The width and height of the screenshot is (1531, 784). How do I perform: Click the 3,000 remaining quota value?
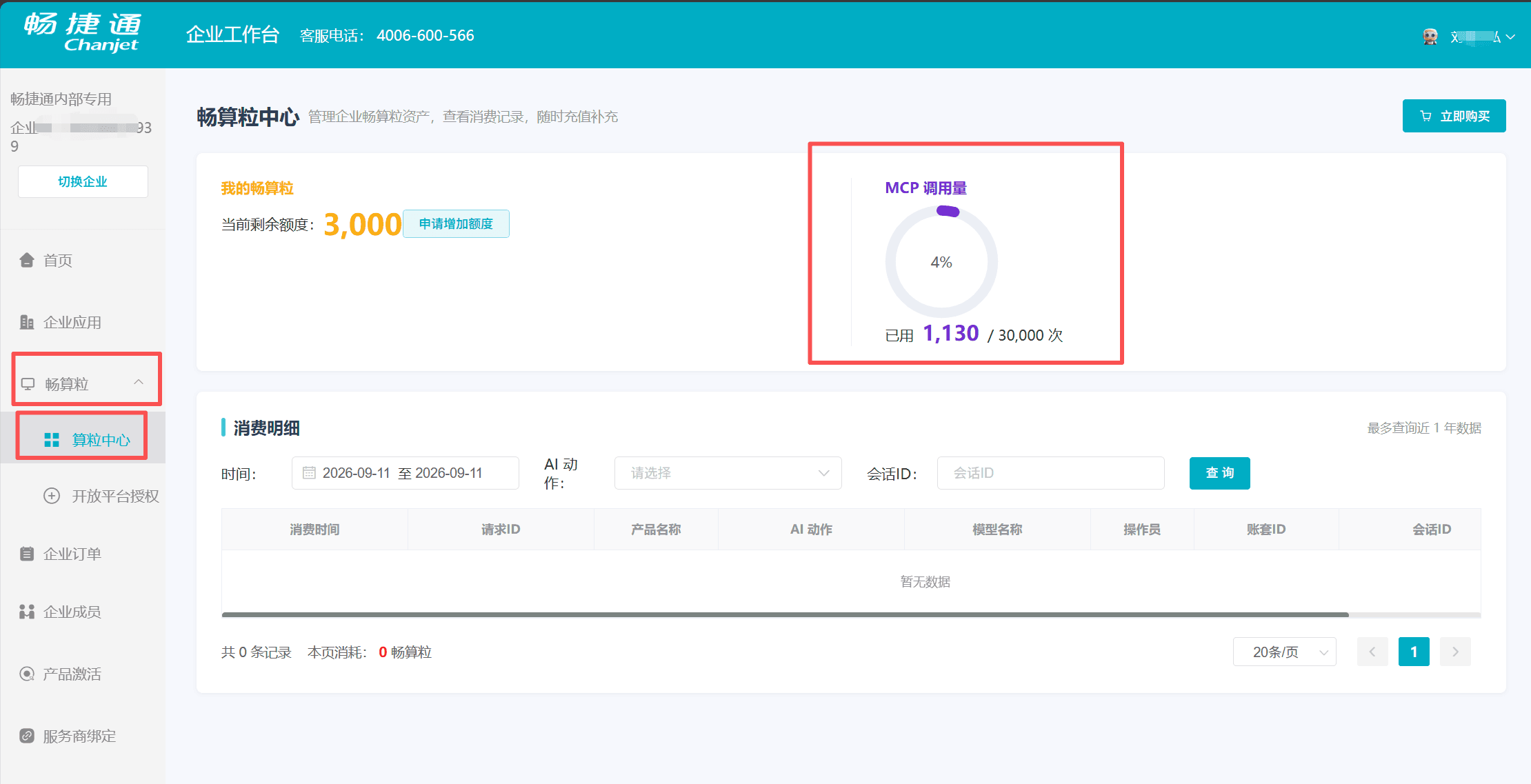[362, 224]
